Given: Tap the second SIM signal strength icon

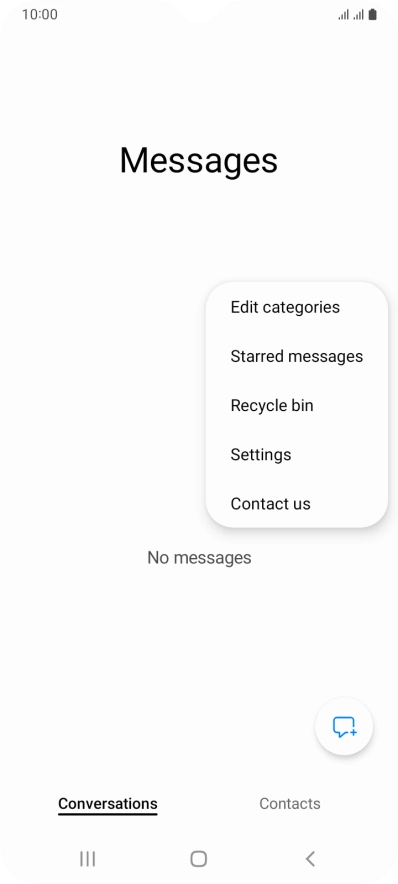Looking at the screenshot, I should tap(358, 15).
